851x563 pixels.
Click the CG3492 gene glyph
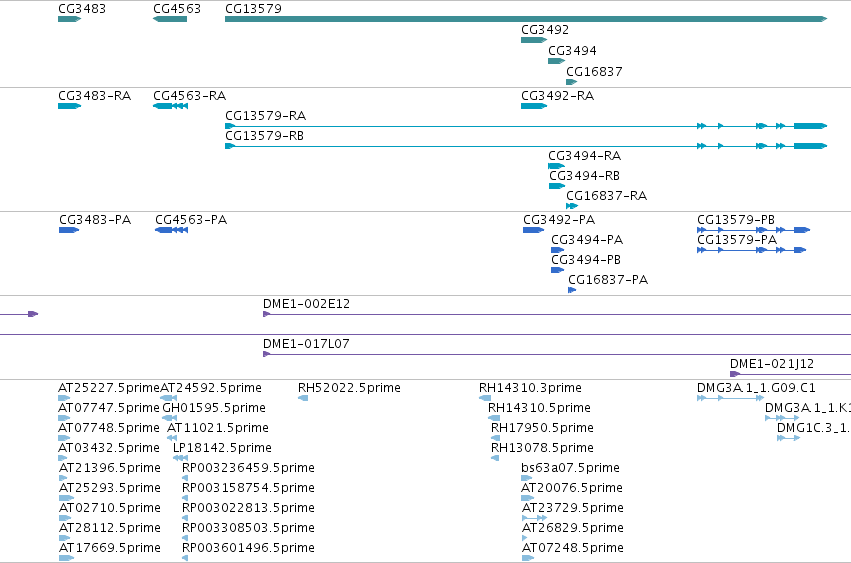click(534, 40)
